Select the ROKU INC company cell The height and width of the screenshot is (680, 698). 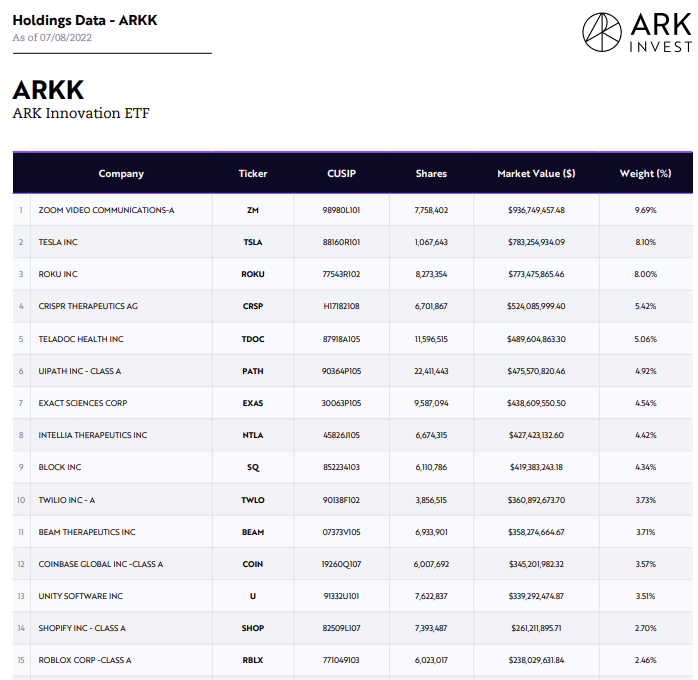58,274
